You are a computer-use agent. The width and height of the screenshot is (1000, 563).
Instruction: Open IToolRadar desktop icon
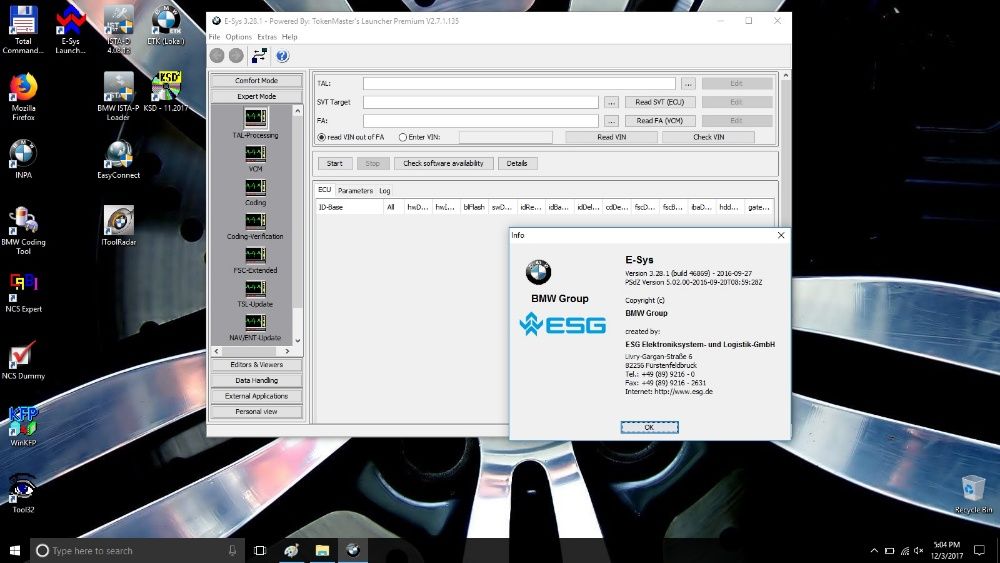[119, 226]
